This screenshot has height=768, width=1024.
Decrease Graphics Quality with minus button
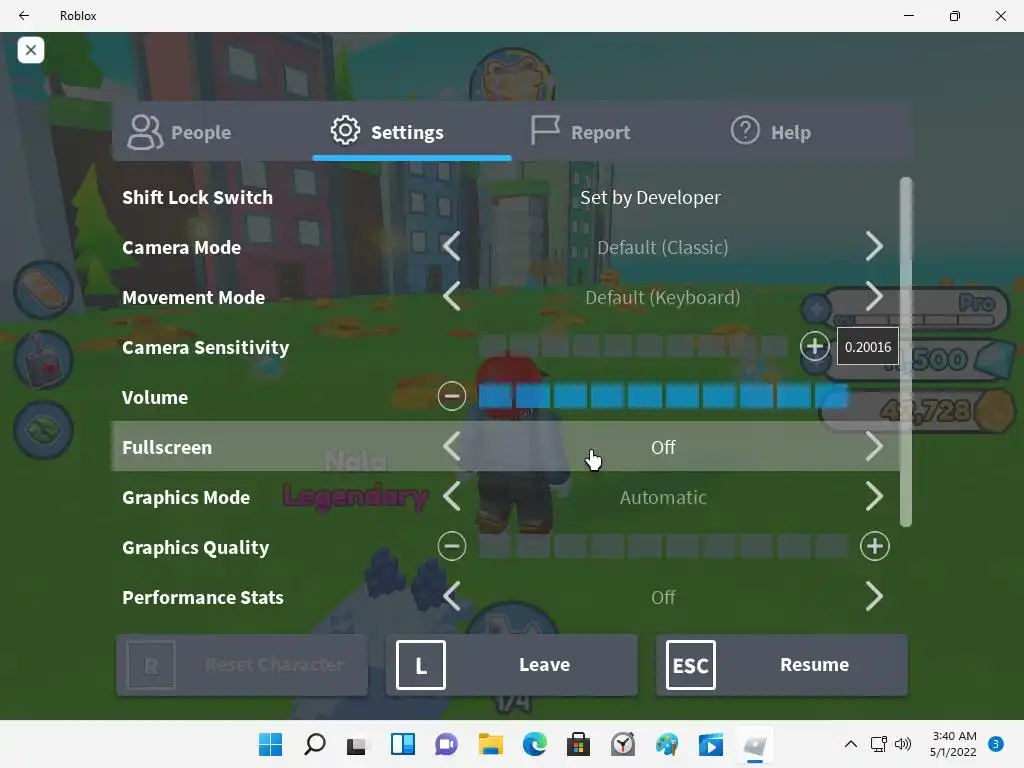click(452, 547)
